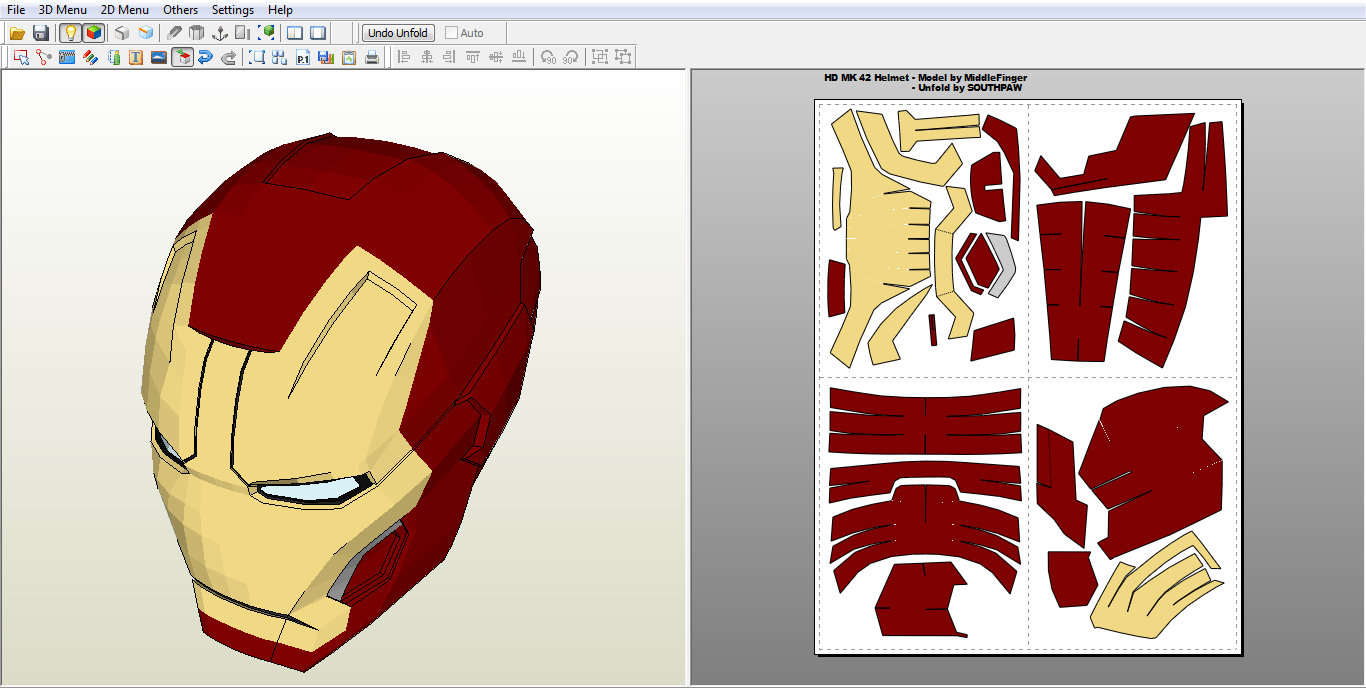Image resolution: width=1366 pixels, height=688 pixels.
Task: Select the grey solid cube view icon
Action: coord(122,33)
